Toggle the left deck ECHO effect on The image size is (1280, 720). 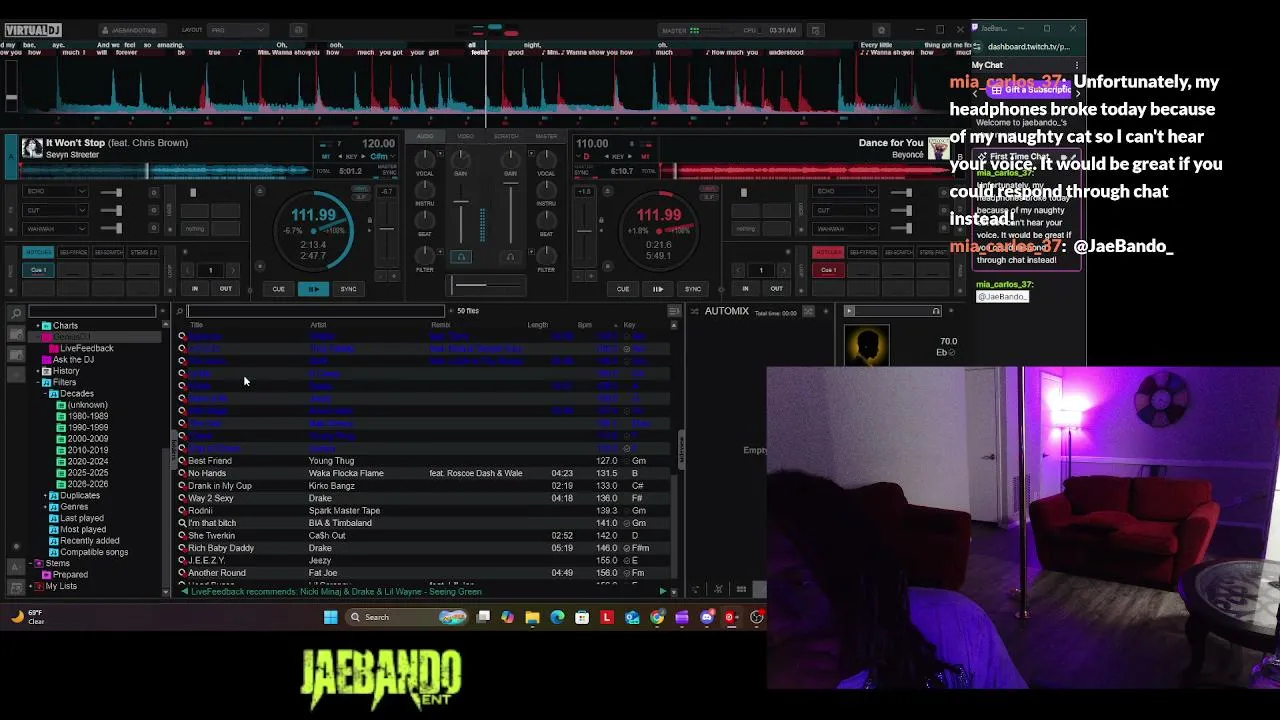coord(153,192)
